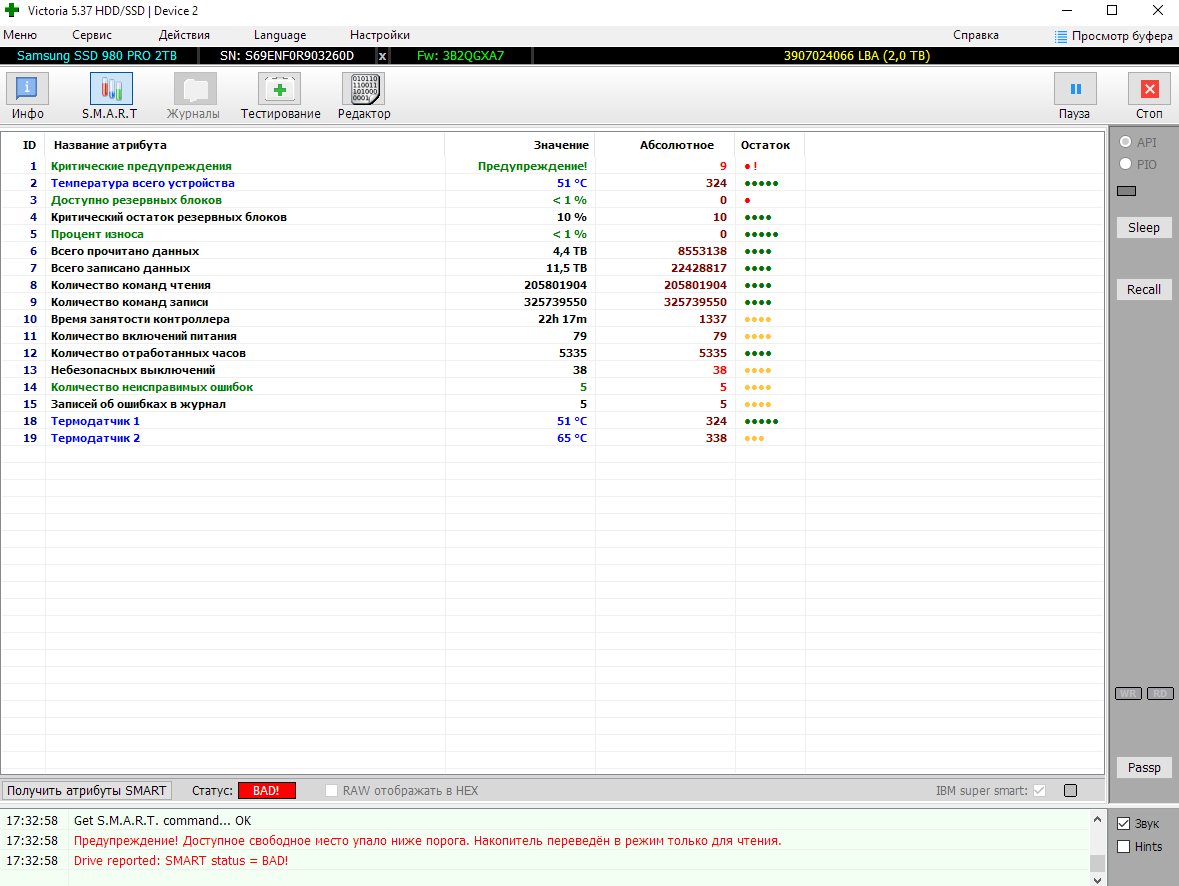1179x886 pixels.
Task: Click the Fw: 3B2QGXA7 firmware label
Action: [x=460, y=56]
